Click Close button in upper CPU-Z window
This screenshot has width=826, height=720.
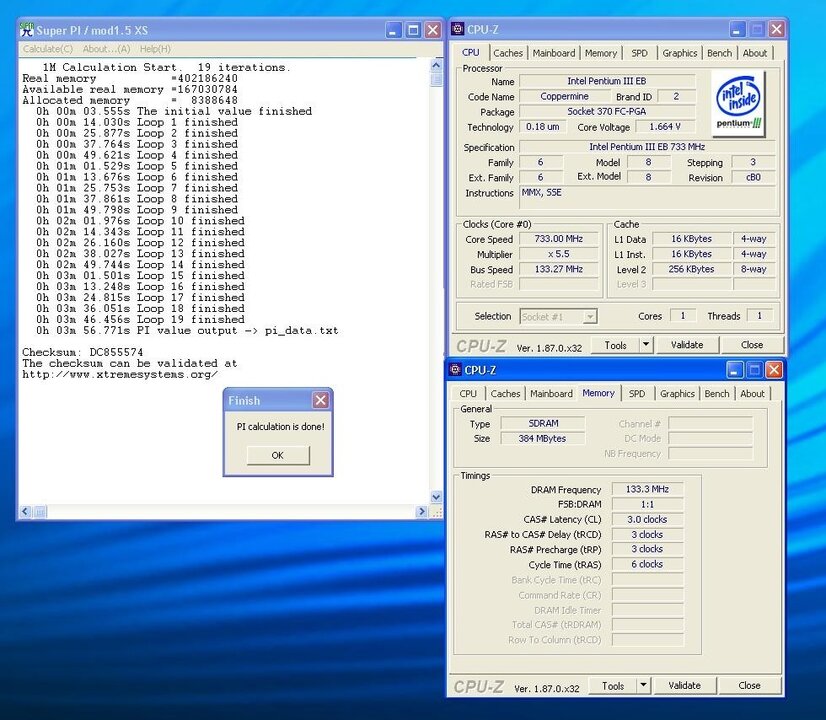click(752, 345)
